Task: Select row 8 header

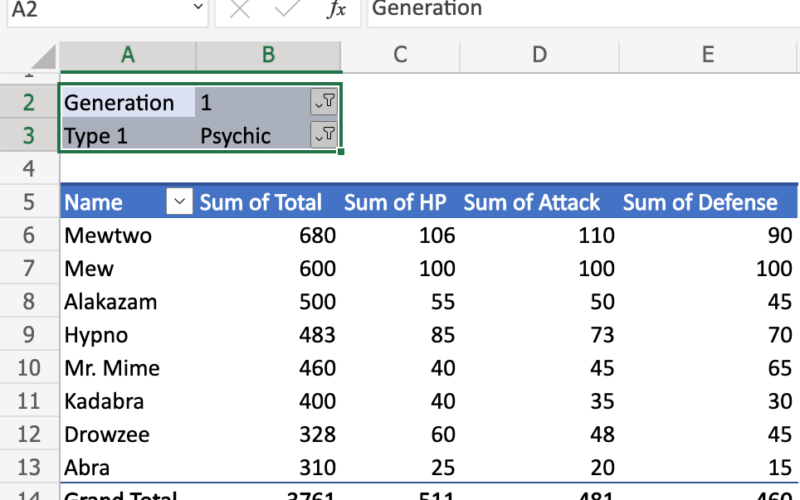Action: coord(29,302)
